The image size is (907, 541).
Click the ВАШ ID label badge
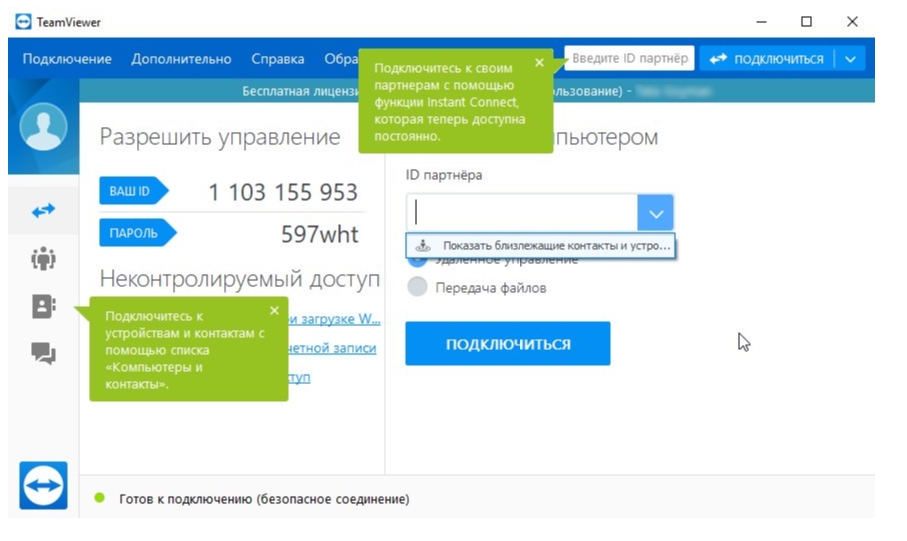click(x=133, y=191)
